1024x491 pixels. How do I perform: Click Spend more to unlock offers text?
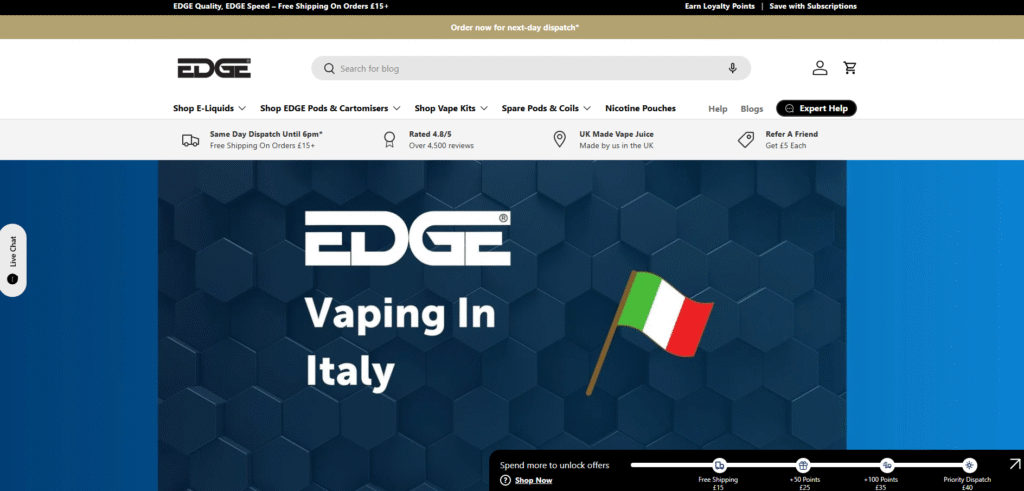[554, 466]
